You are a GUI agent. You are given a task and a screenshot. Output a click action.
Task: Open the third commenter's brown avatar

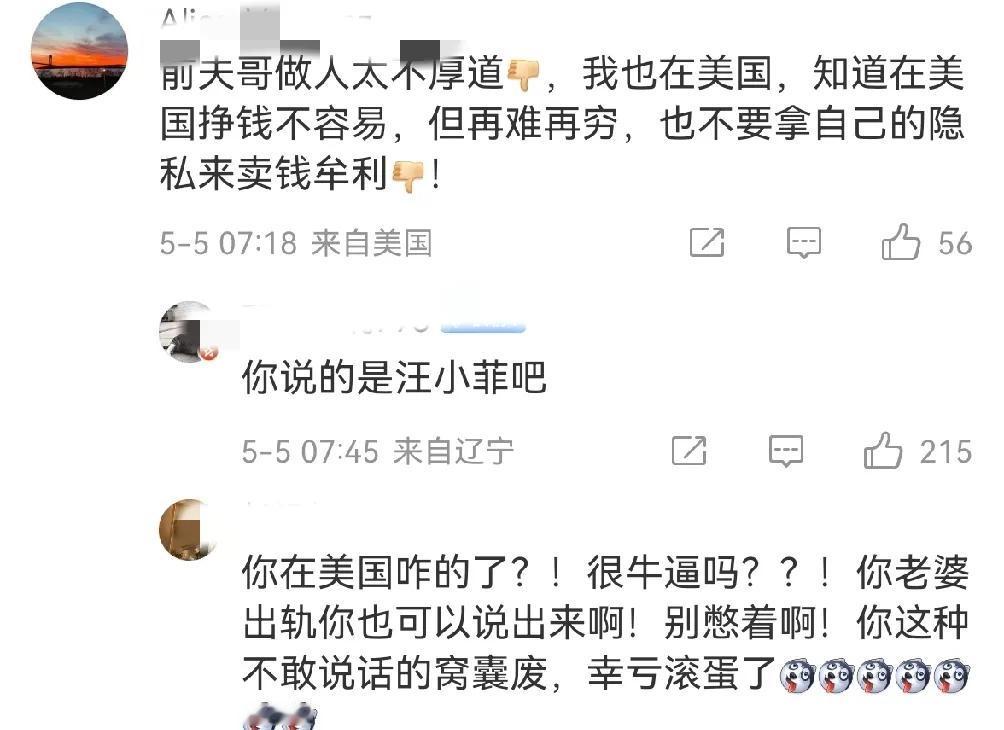click(x=190, y=530)
